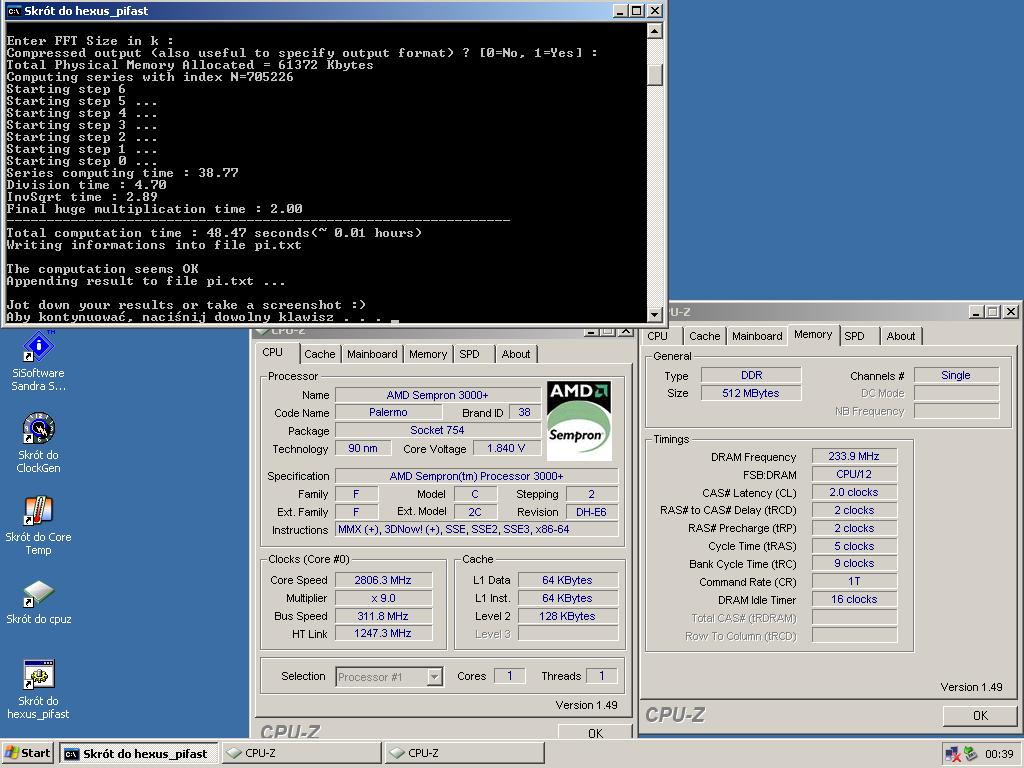
Task: Select the CPU tab in the left CPU-Z window
Action: tap(272, 353)
